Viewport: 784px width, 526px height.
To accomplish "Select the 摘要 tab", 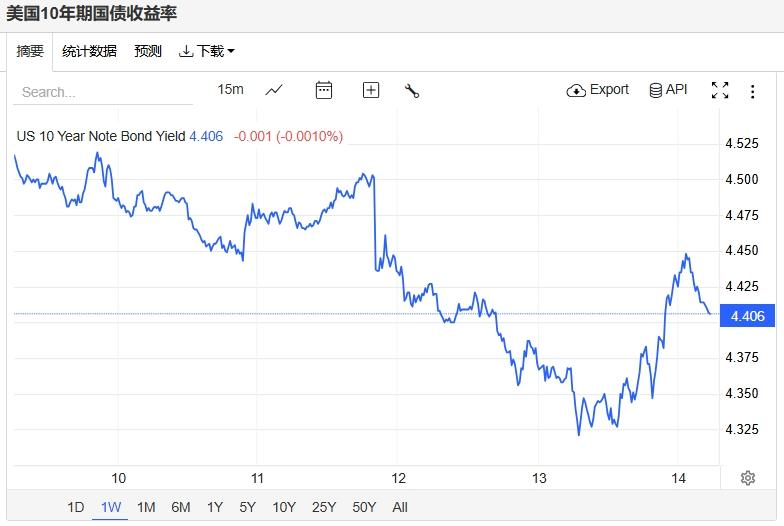I will coord(30,51).
